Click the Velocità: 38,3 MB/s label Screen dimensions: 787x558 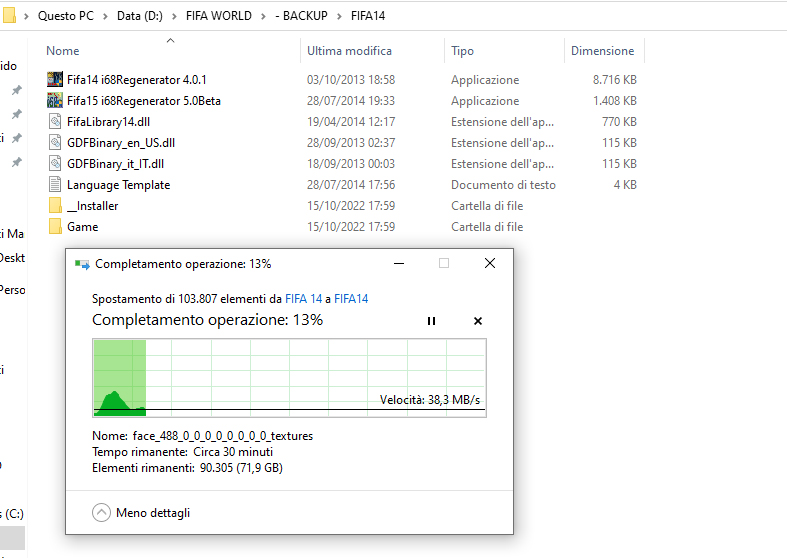coord(430,400)
